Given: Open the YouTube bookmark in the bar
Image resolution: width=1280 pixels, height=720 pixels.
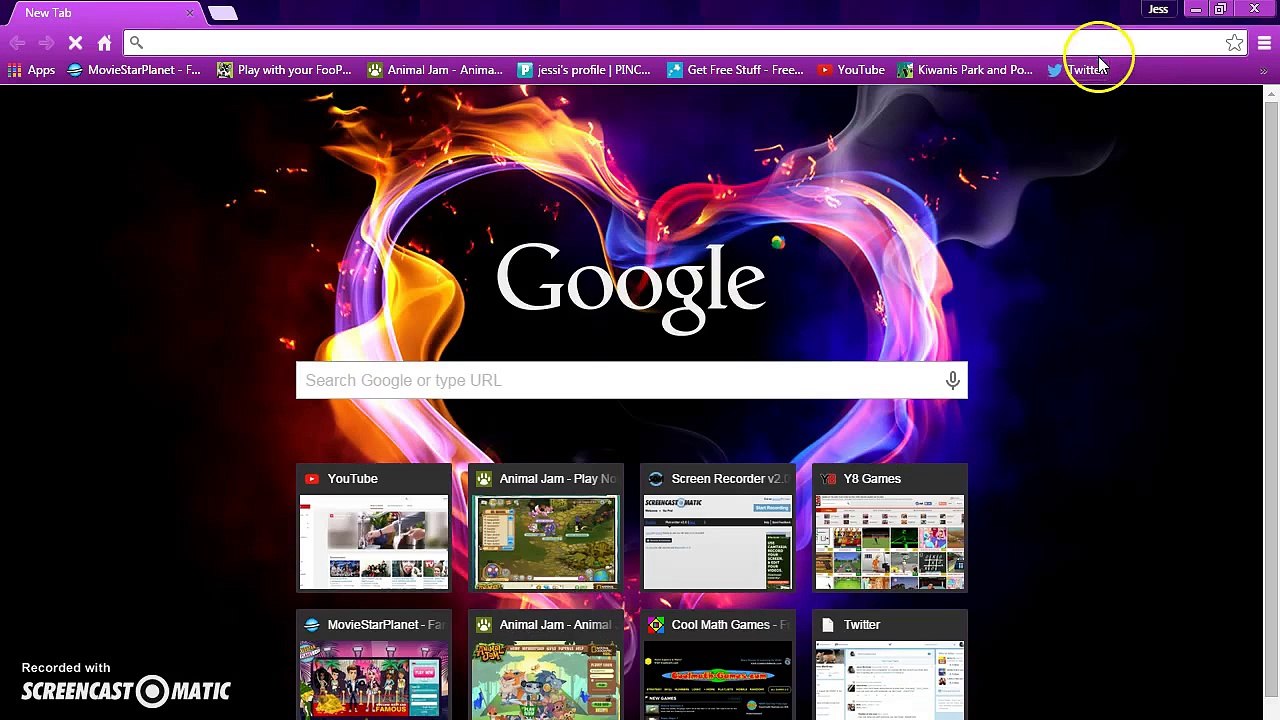Looking at the screenshot, I should coord(851,70).
